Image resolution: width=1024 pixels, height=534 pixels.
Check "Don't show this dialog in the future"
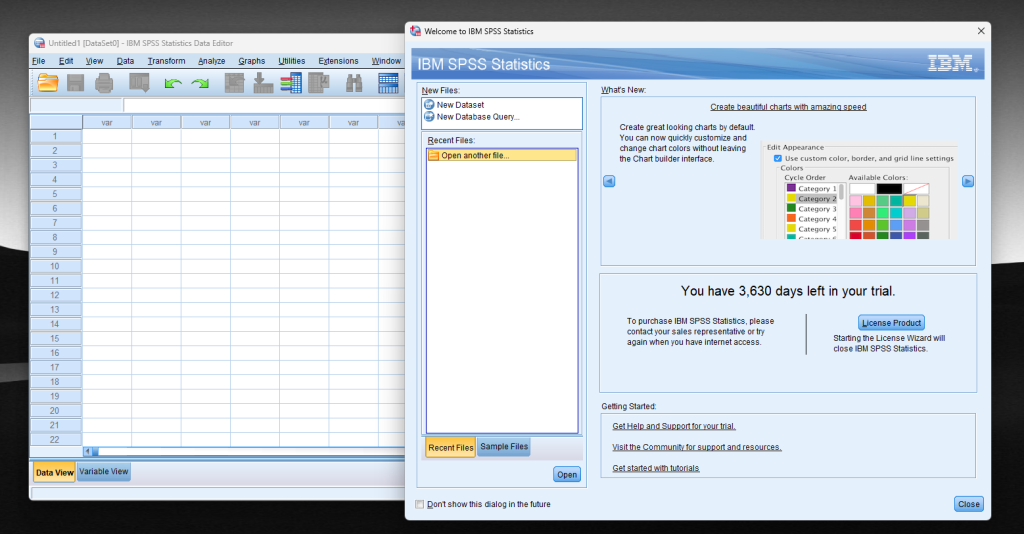pyautogui.click(x=419, y=504)
